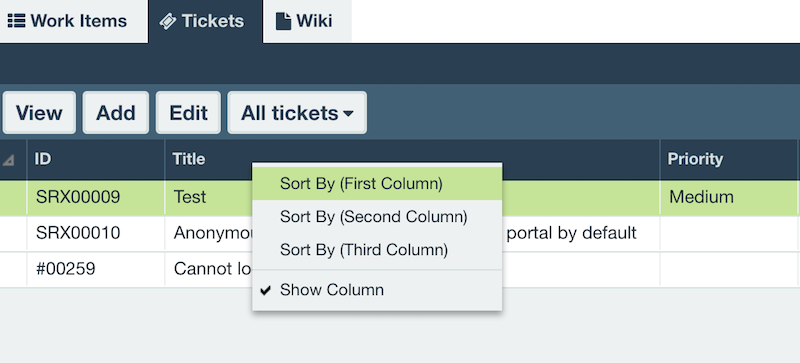
Task: Click the triangle icon in header corner
Action: click(8, 160)
